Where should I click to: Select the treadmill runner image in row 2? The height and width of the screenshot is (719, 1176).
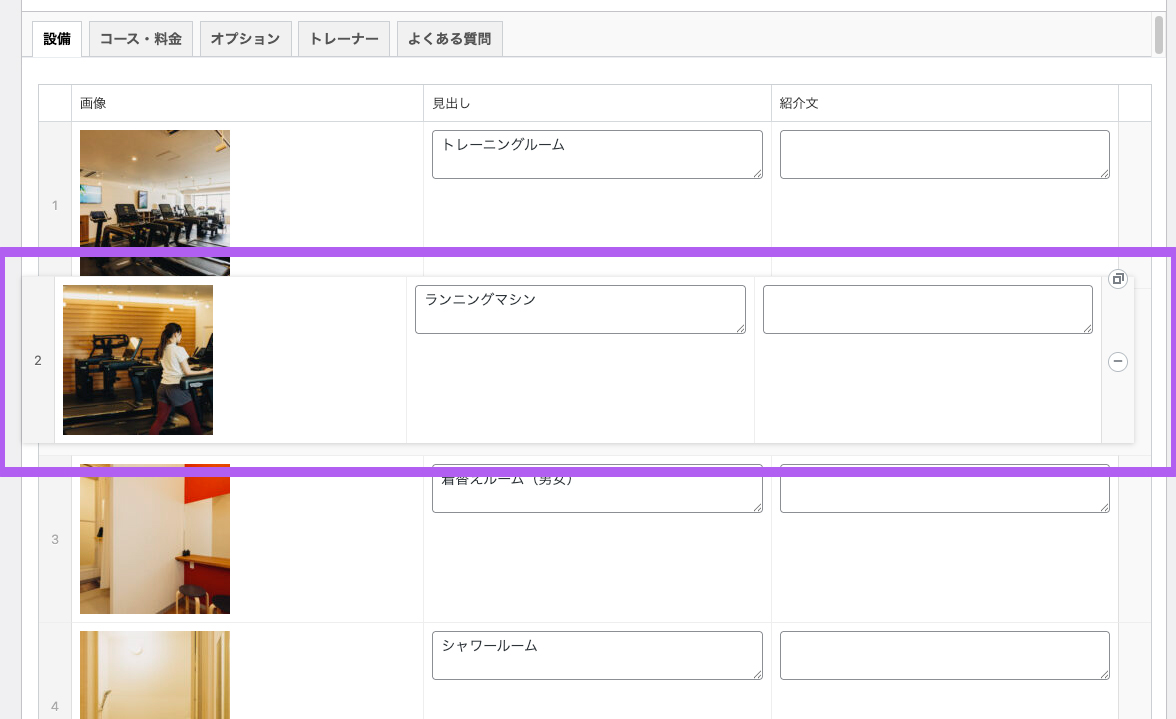138,360
